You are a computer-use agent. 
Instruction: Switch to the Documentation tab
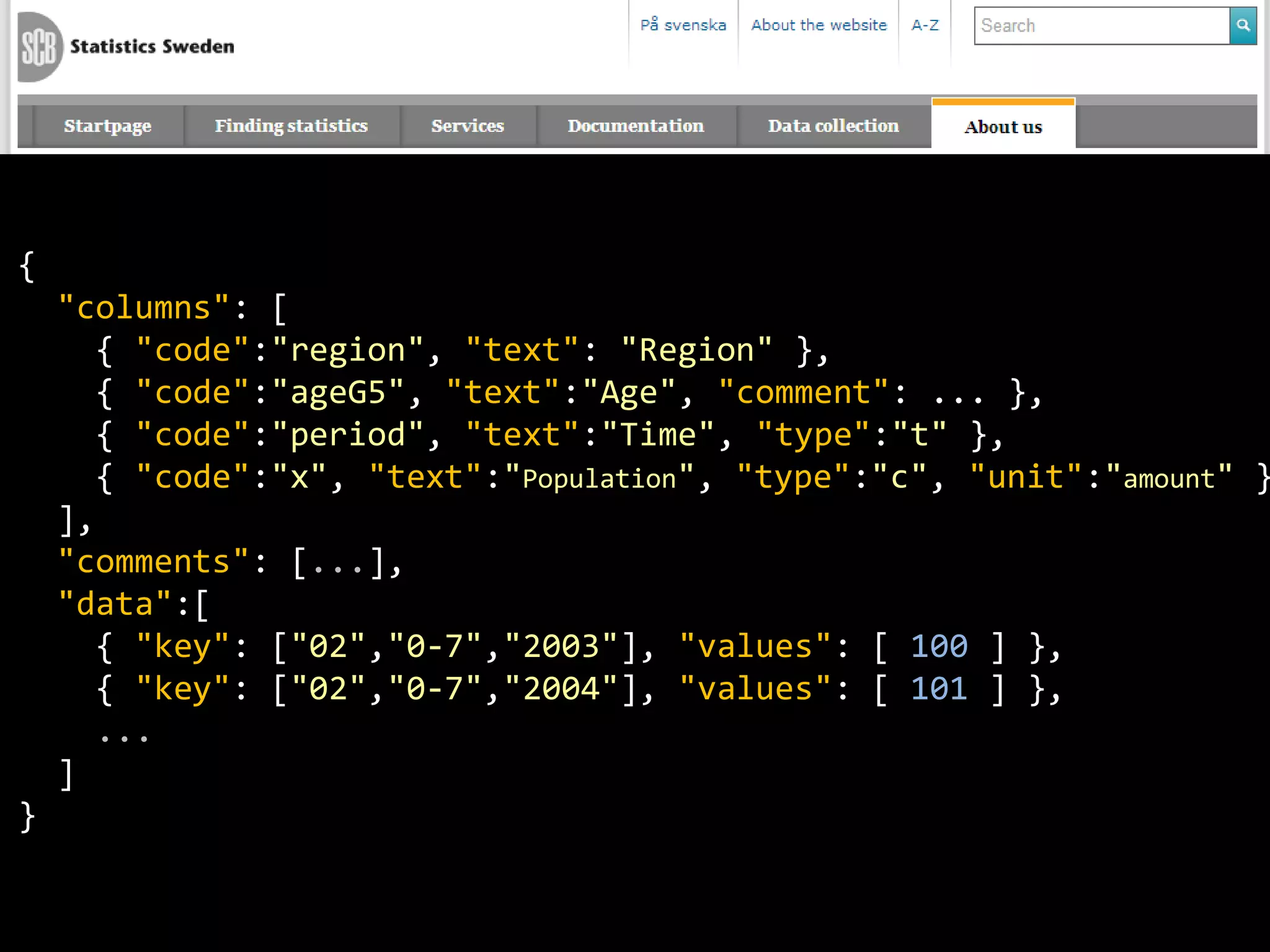(636, 126)
